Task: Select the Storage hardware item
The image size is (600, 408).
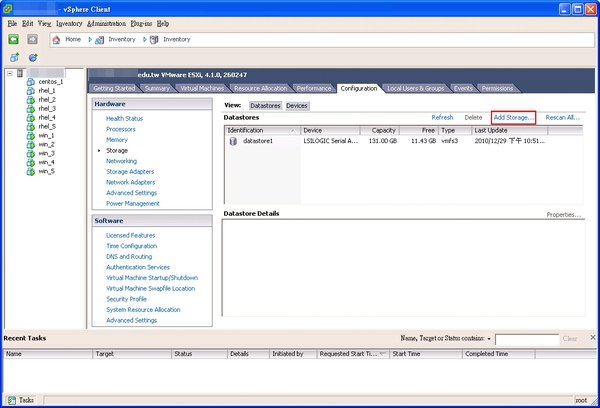Action: (117, 151)
